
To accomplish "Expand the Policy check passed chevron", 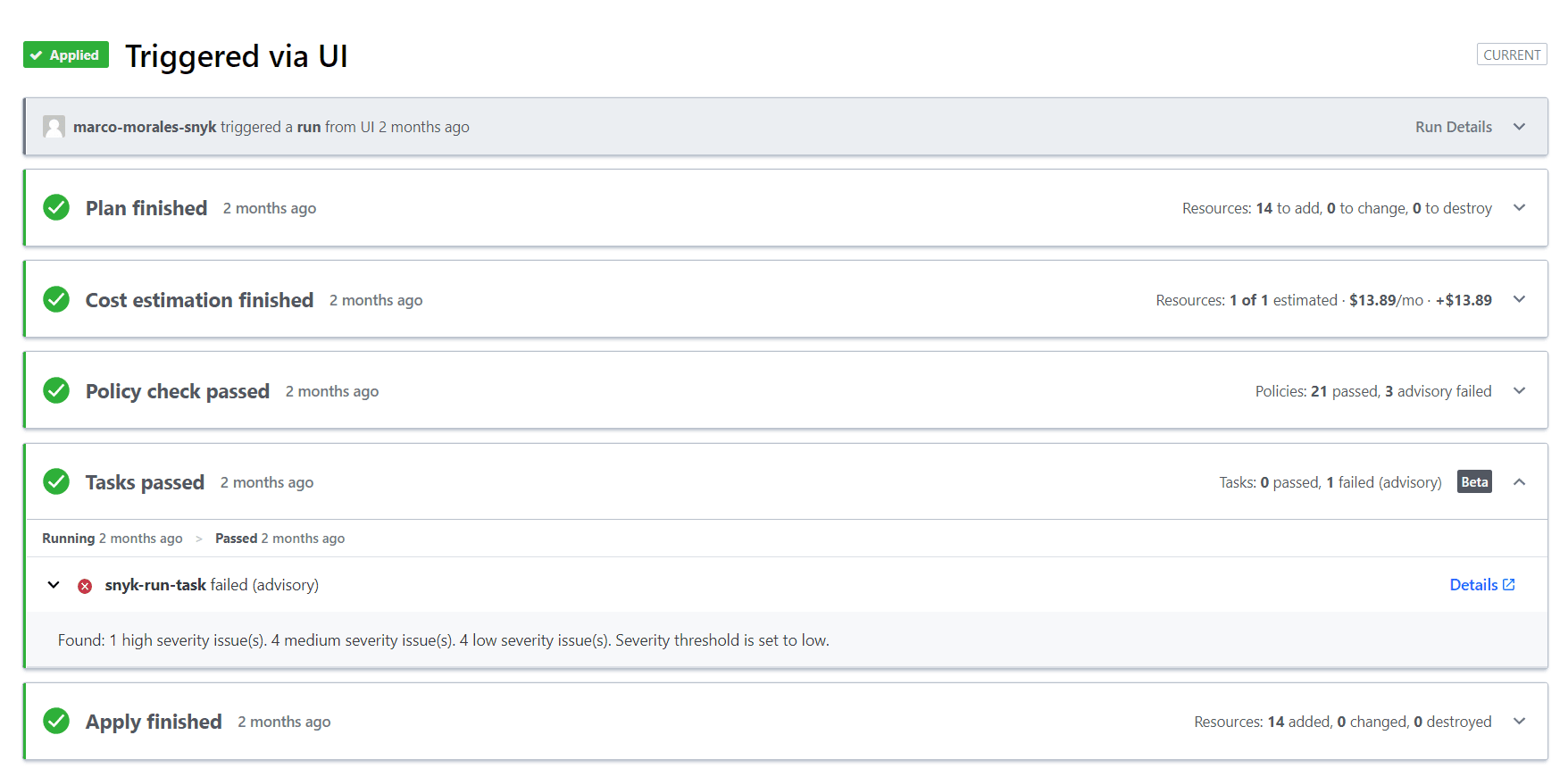I will pos(1519,390).
